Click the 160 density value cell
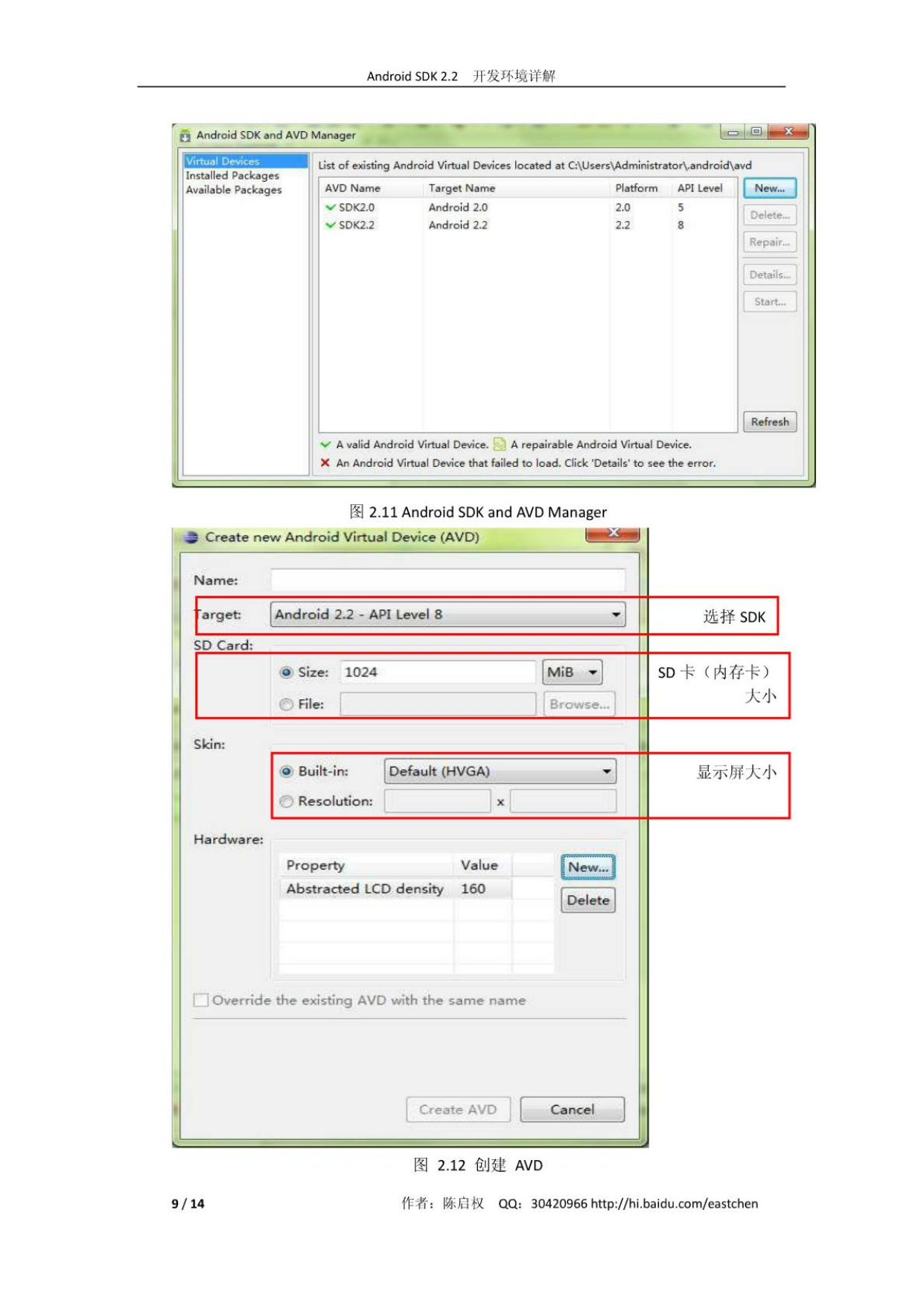The image size is (924, 1306). pos(482,888)
